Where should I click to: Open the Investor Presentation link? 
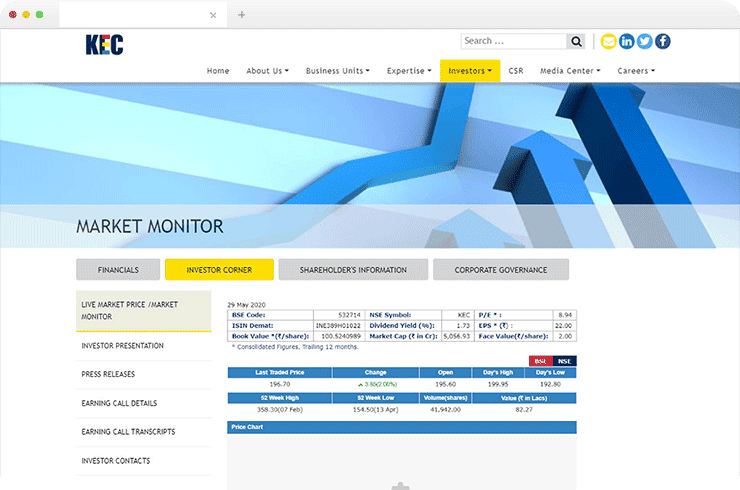122,346
